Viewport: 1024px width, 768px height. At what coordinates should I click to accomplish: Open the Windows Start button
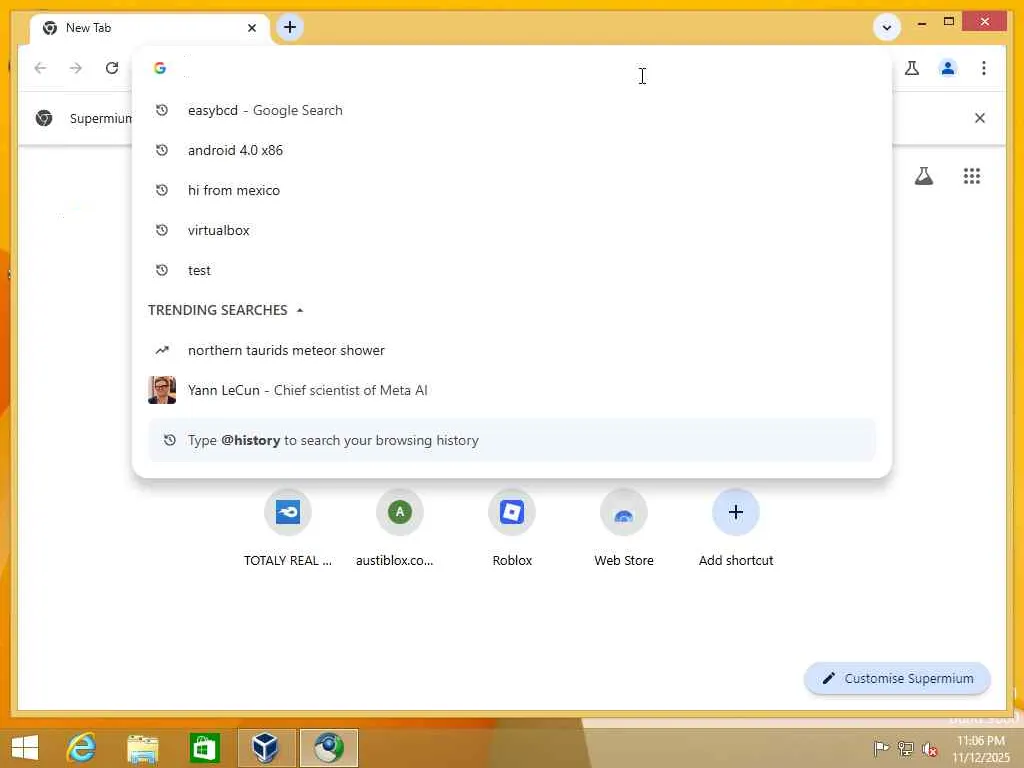click(25, 748)
